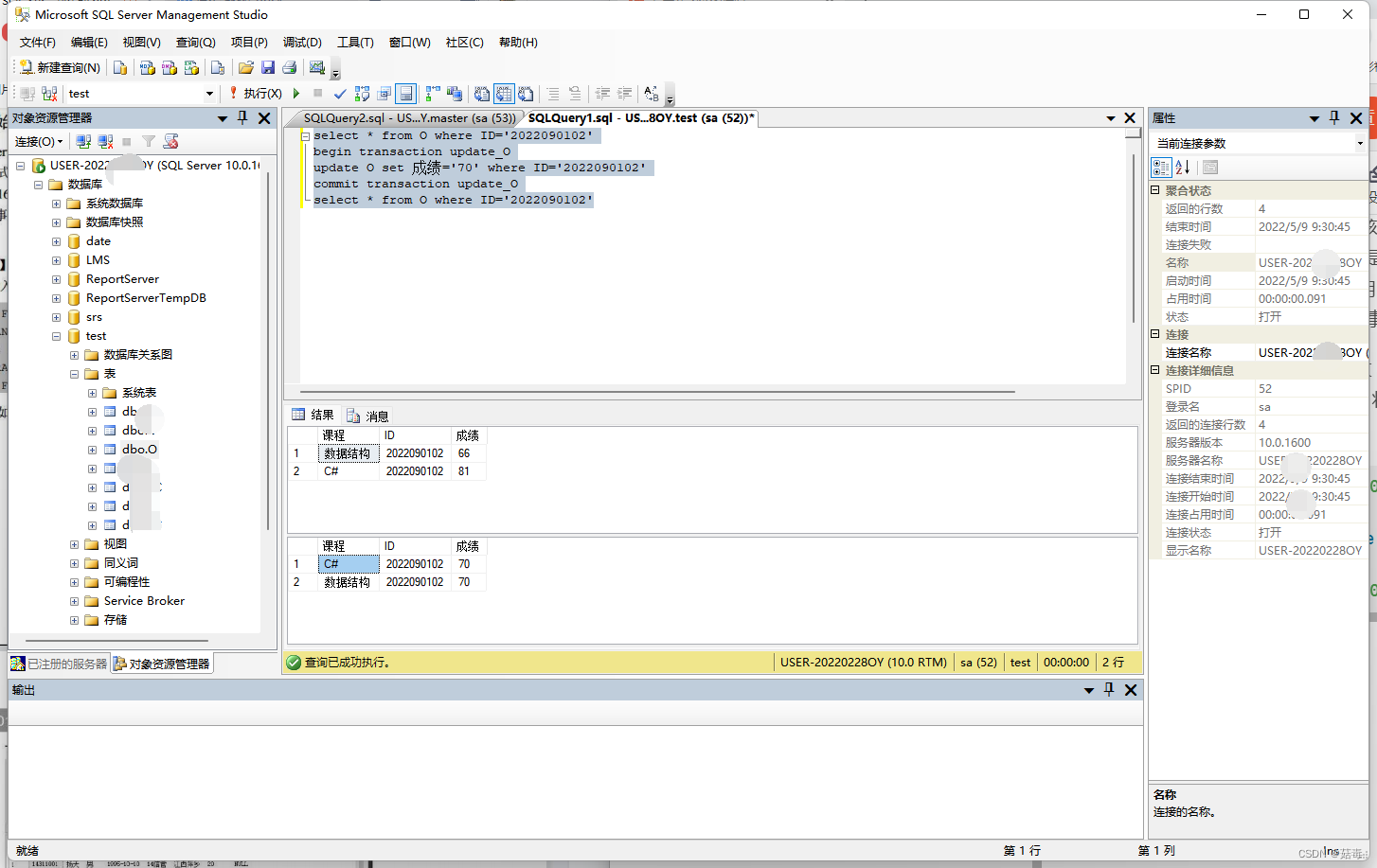Screen dimensions: 1377x868
Task: Click Object Explorer filter funnel icon
Action: [x=149, y=141]
